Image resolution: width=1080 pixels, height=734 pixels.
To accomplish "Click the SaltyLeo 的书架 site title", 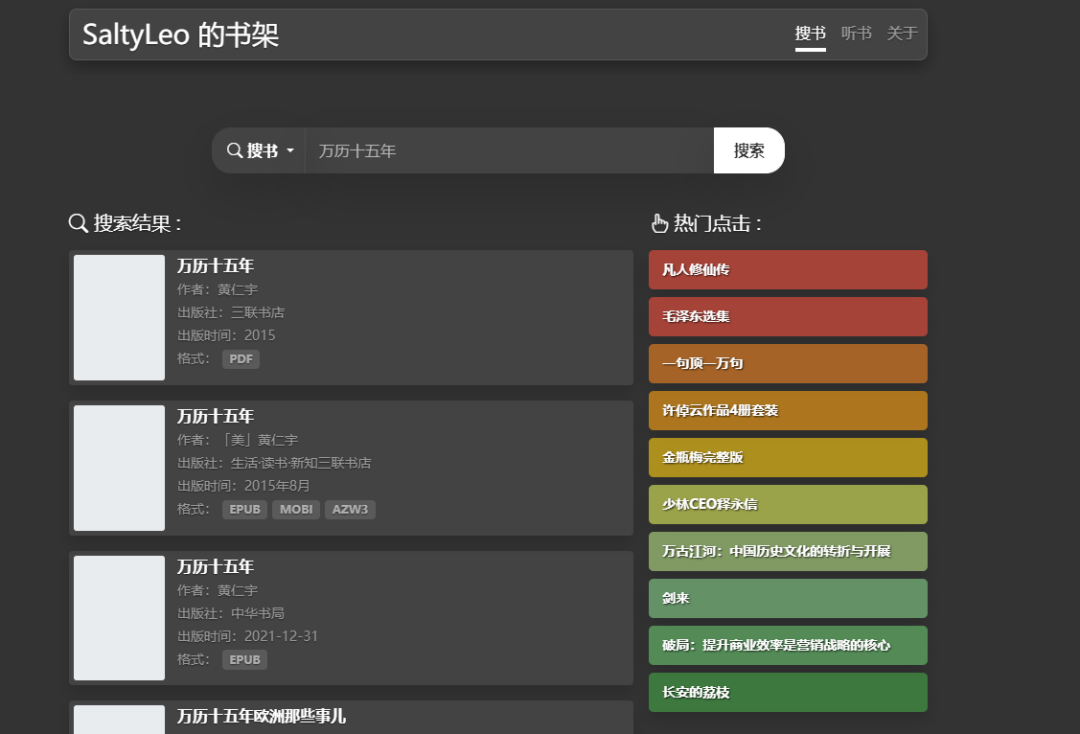I will click(180, 35).
